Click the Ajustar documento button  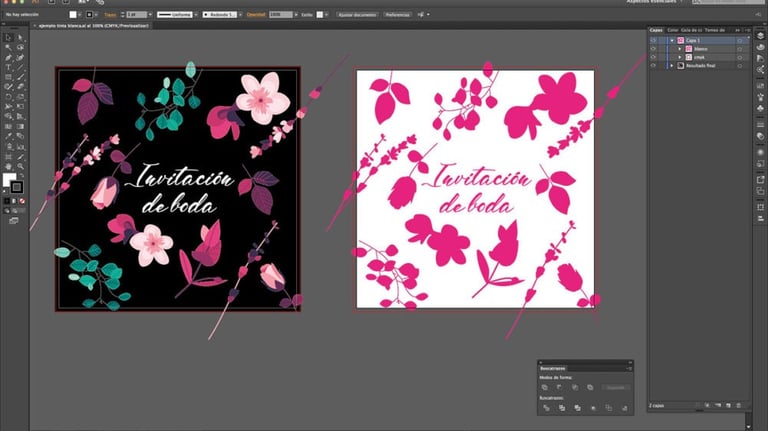(358, 16)
